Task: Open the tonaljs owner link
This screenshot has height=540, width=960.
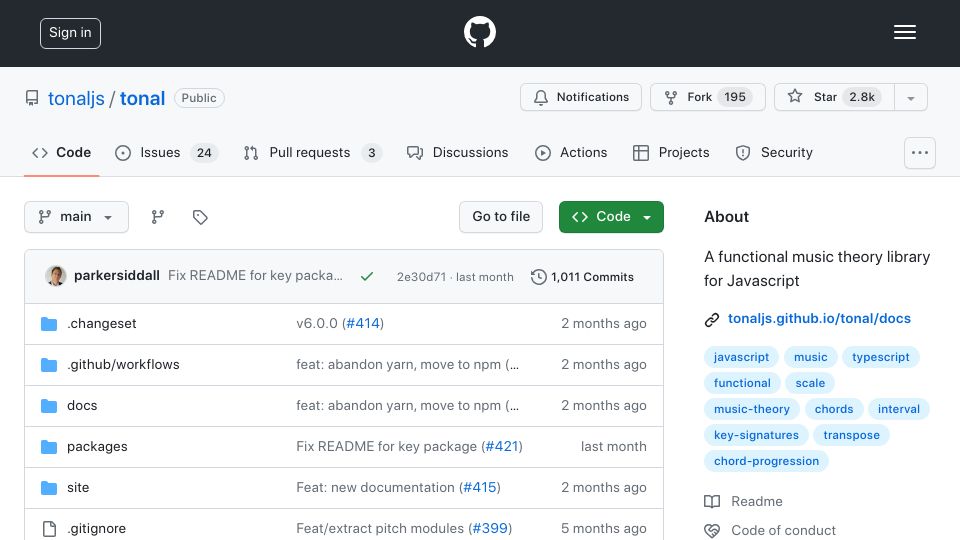Action: click(x=76, y=99)
